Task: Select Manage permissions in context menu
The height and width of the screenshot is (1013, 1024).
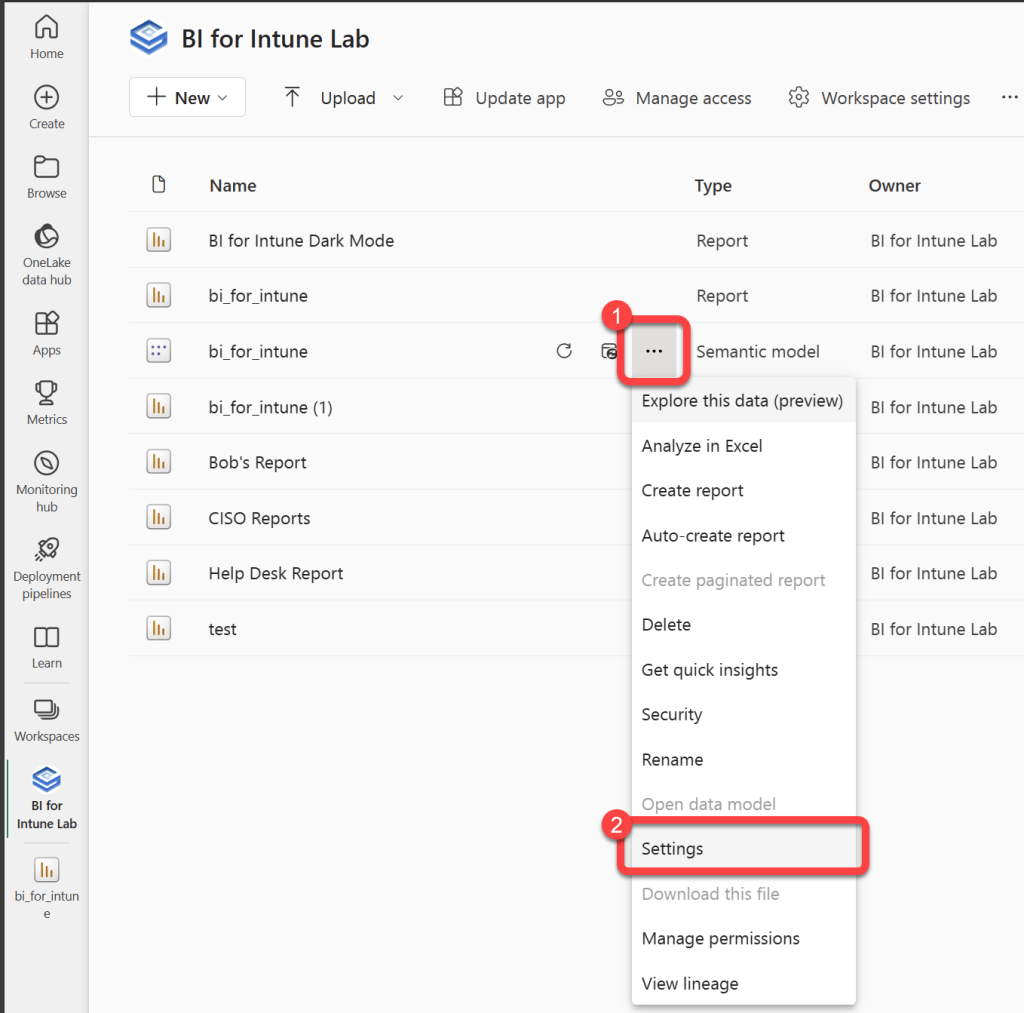Action: click(720, 938)
